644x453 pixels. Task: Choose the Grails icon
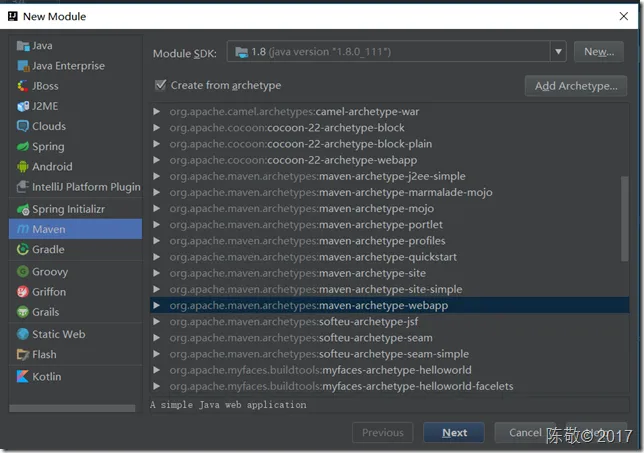pos(23,312)
